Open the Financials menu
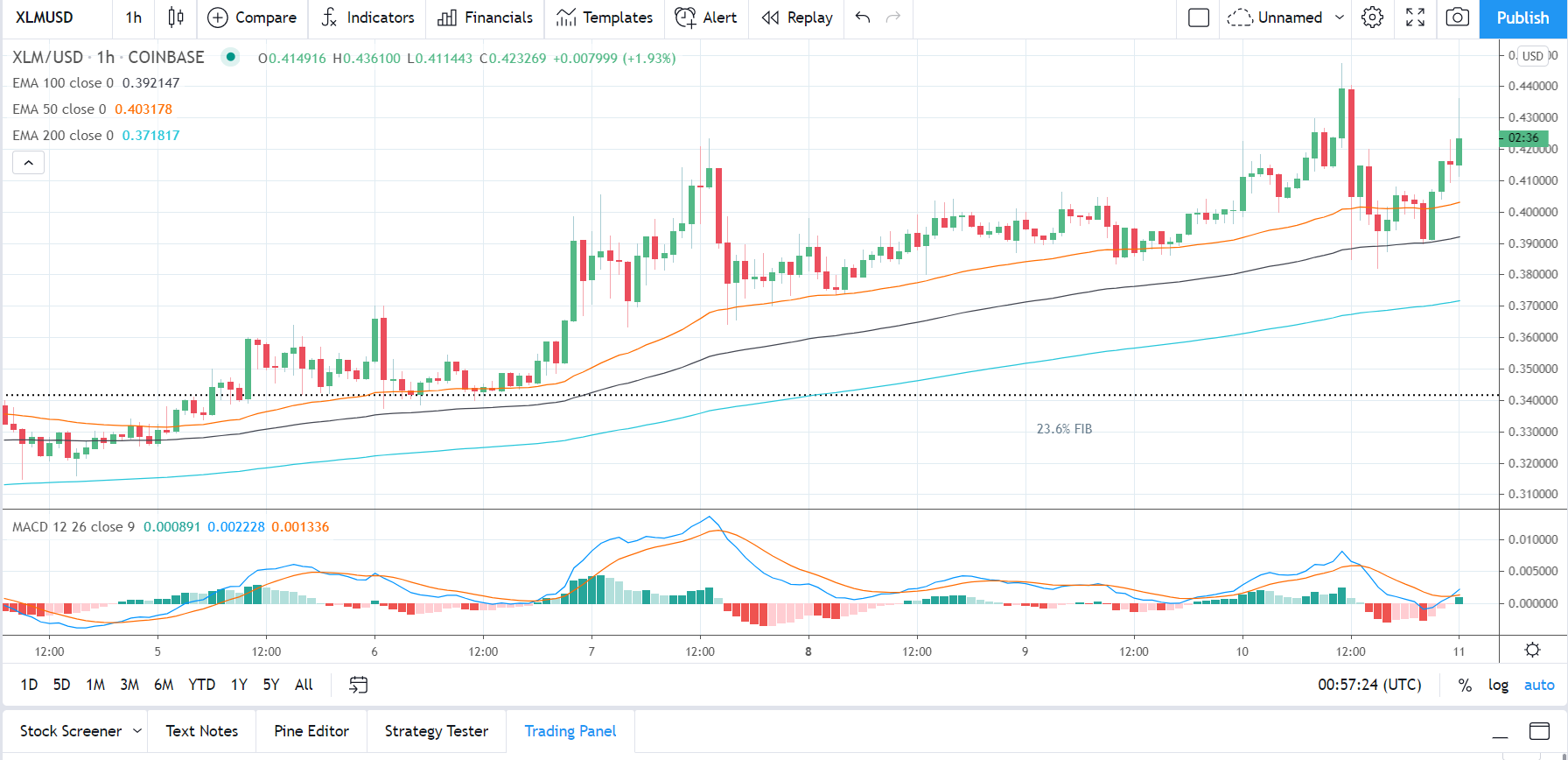1568x760 pixels. pyautogui.click(x=485, y=18)
